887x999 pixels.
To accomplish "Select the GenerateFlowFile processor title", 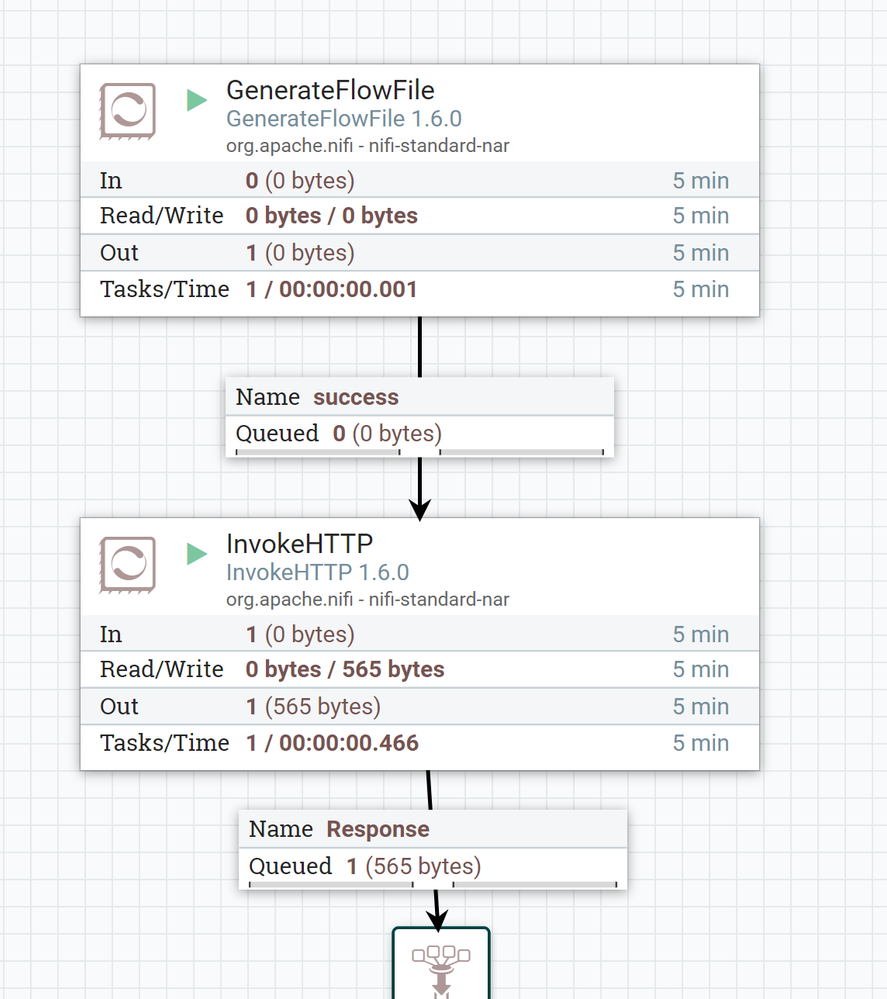I will tap(330, 90).
